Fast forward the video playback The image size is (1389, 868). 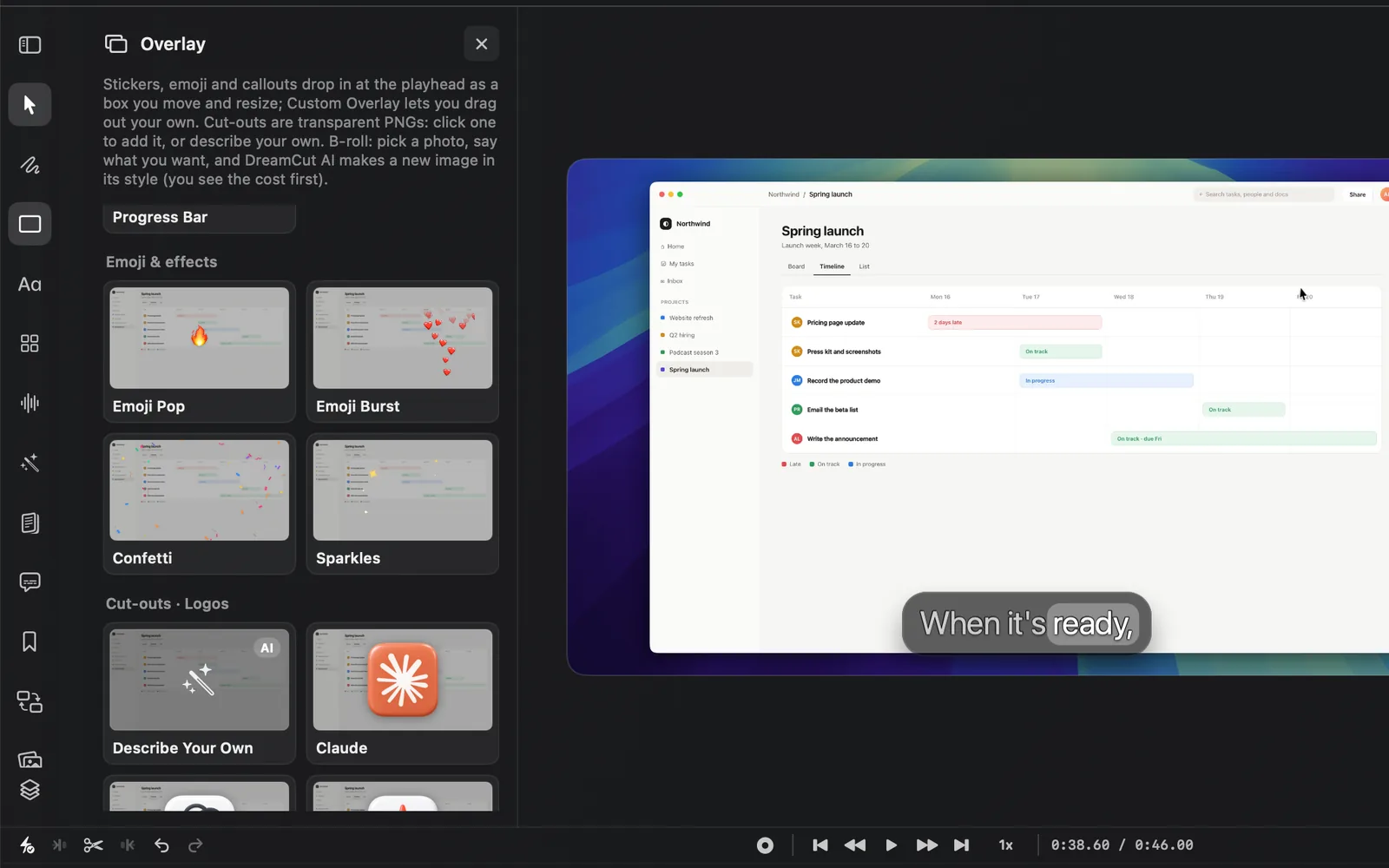pyautogui.click(x=926, y=845)
